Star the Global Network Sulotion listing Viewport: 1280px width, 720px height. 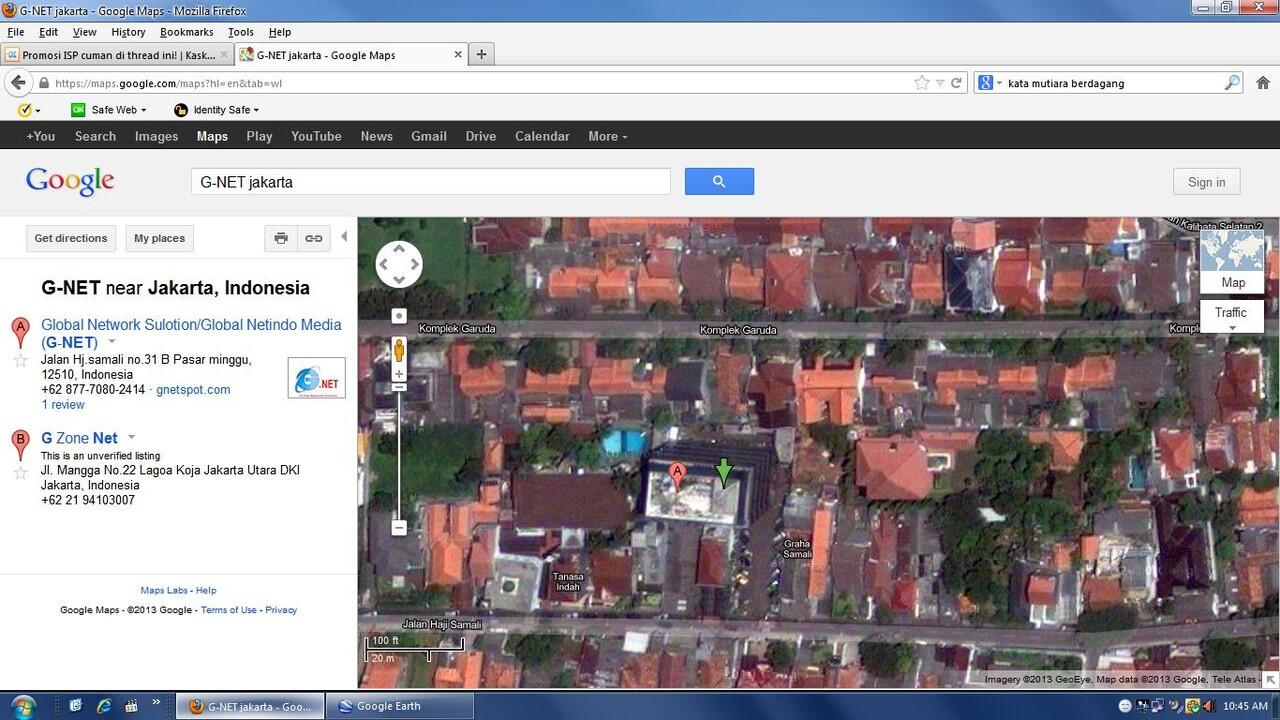20,360
